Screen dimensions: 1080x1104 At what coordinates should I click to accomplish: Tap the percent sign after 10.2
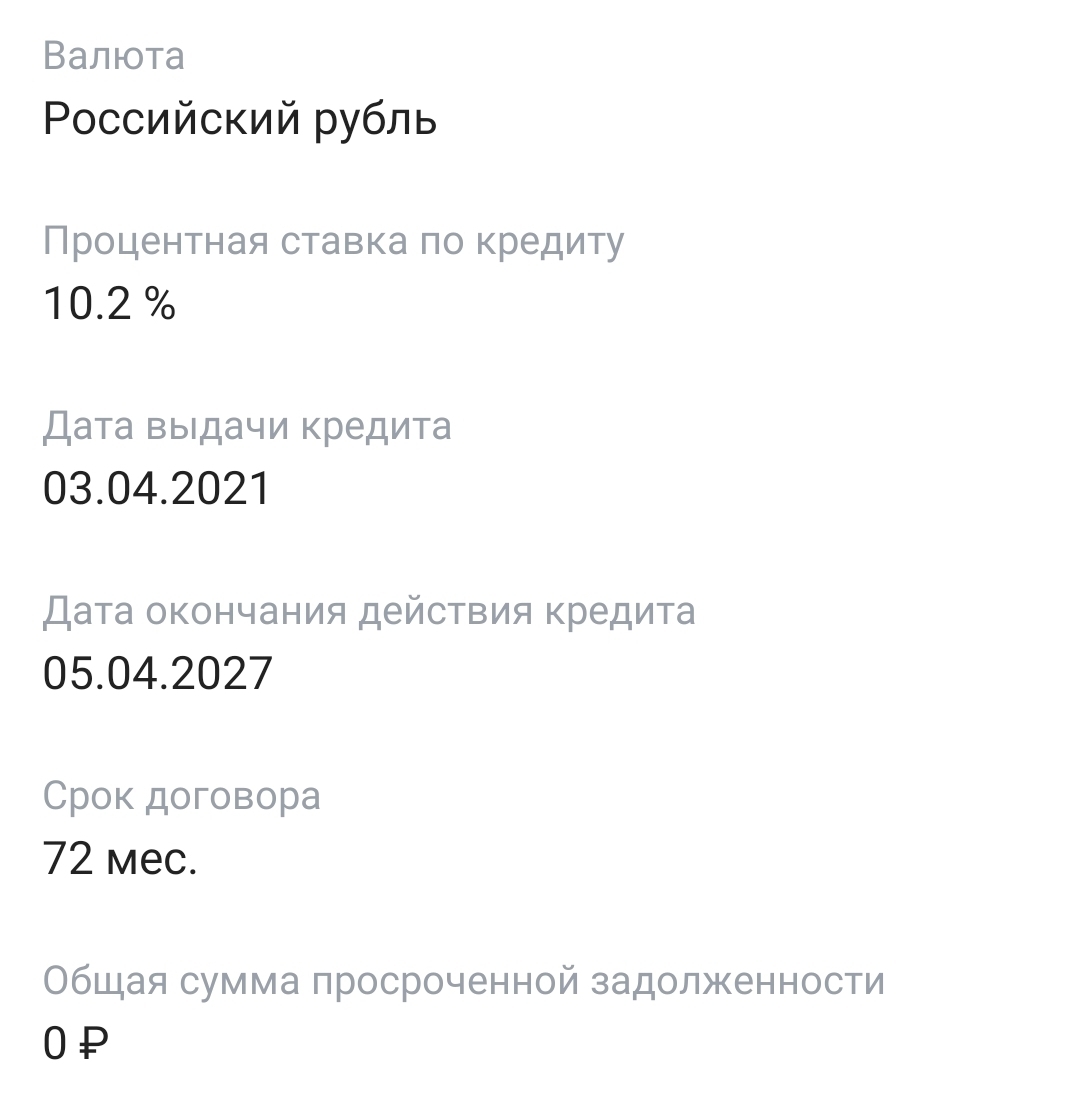[160, 304]
